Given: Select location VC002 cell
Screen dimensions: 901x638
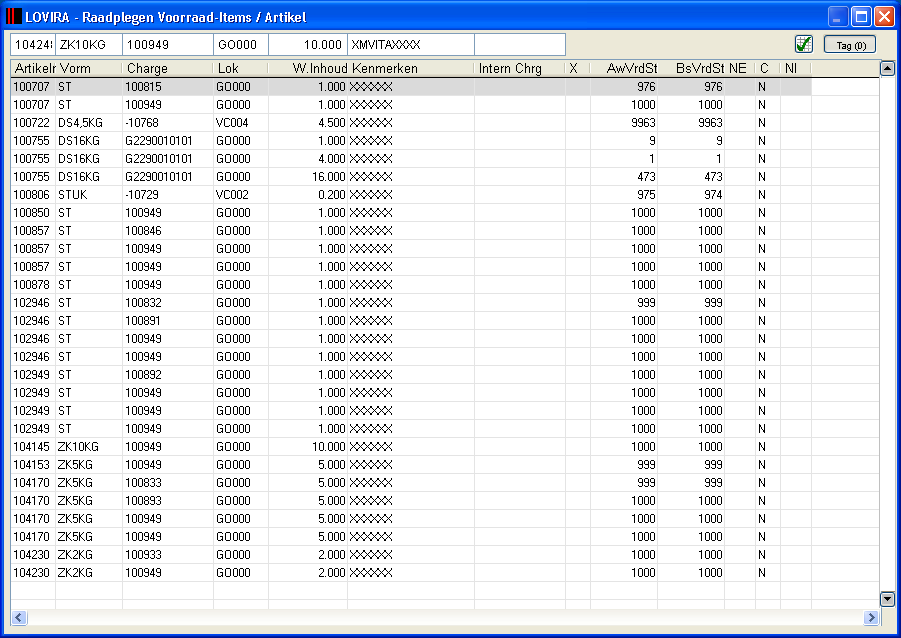Looking at the screenshot, I should pos(241,195).
